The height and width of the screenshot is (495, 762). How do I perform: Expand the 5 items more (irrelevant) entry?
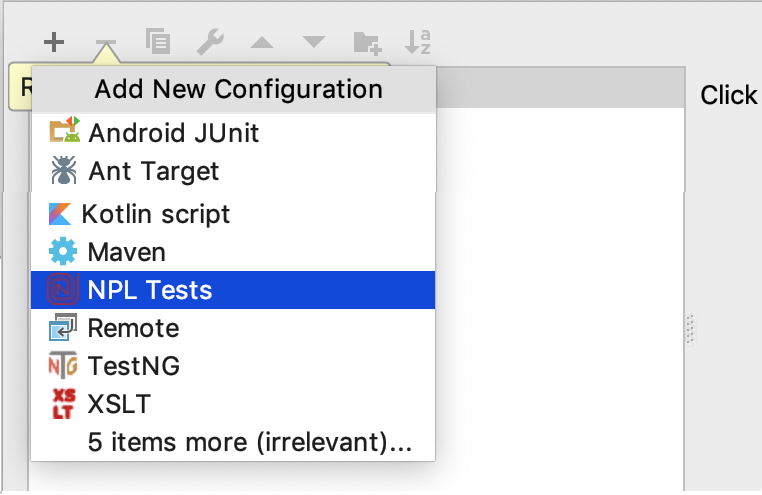pos(250,442)
